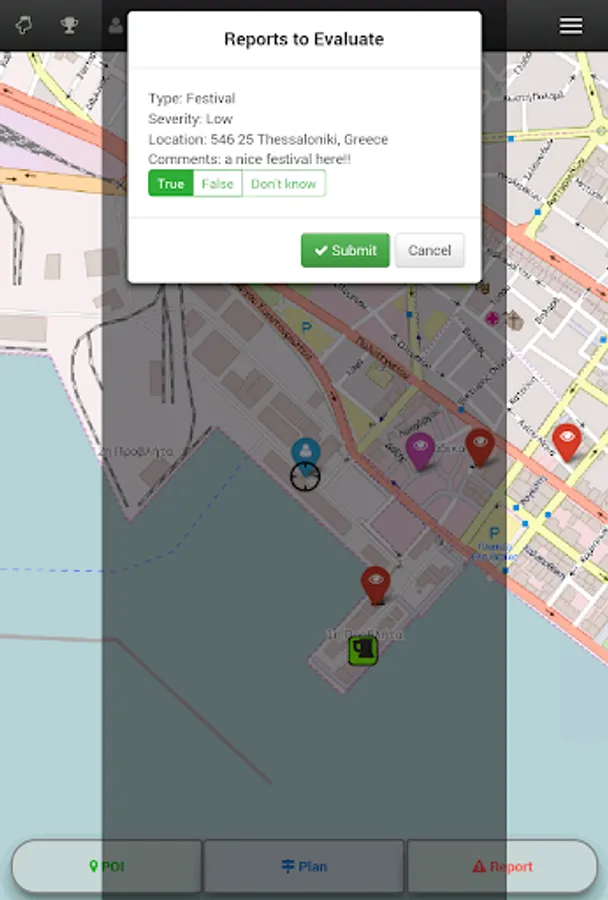Tap the leftmost icon in the top bar
608x900 pixels.
coord(24,25)
